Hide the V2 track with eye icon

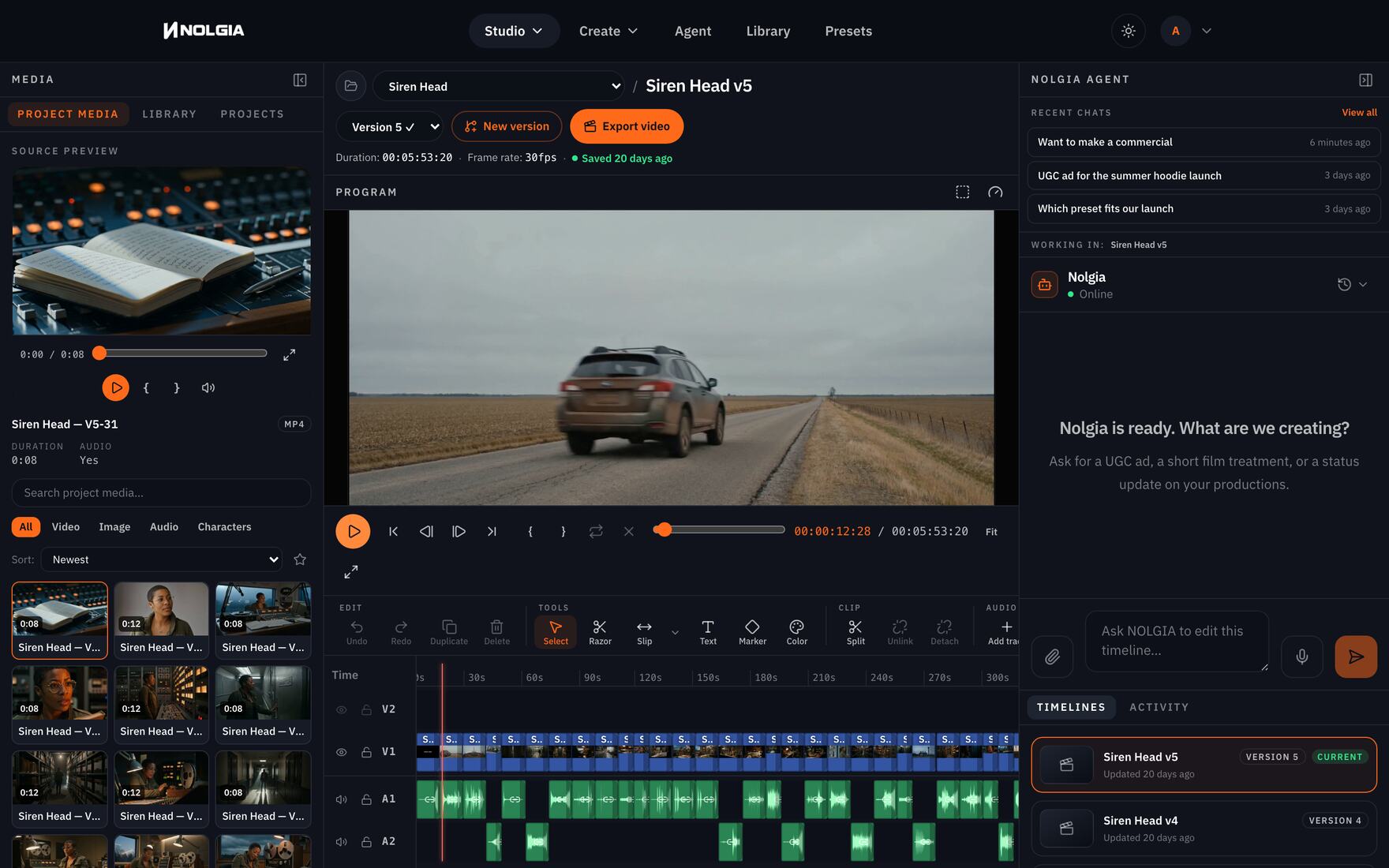pos(342,709)
